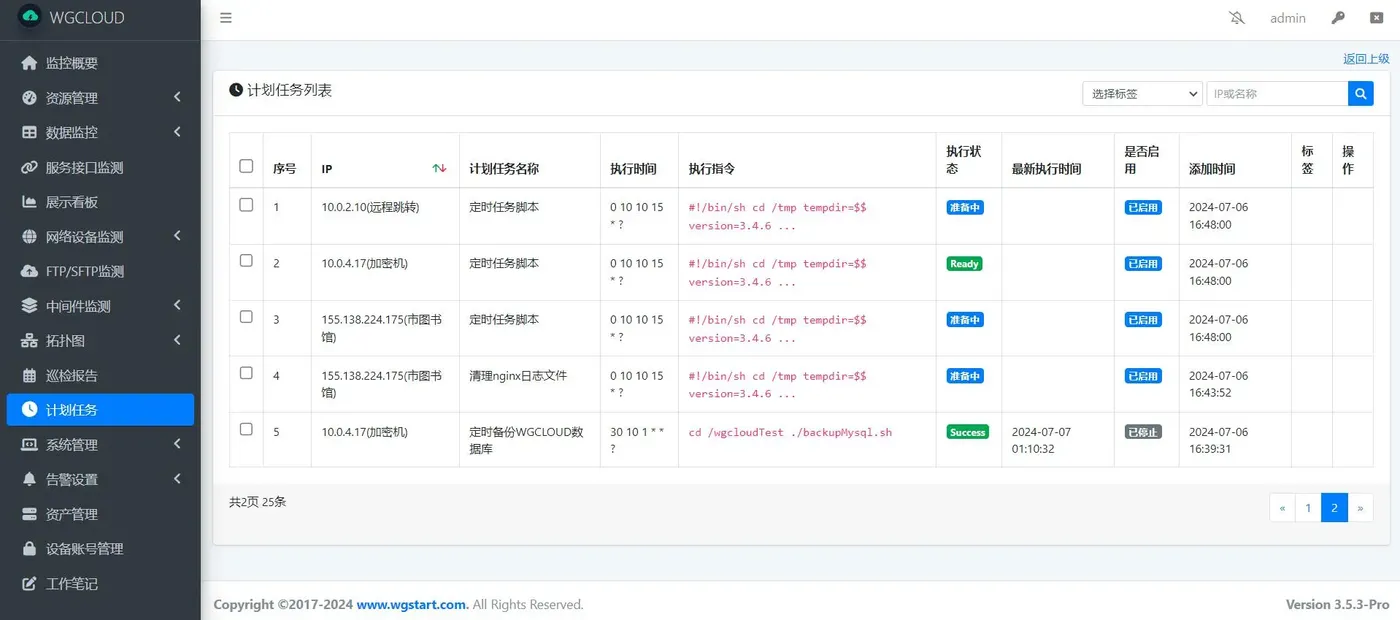Image resolution: width=1400 pixels, height=620 pixels.
Task: Select the checkbox for row 5
Action: point(246,429)
